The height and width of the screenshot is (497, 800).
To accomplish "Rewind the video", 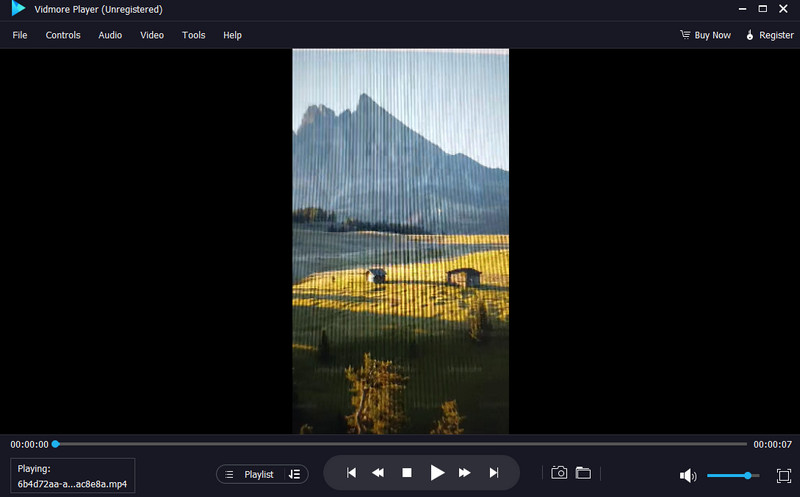I will 379,473.
